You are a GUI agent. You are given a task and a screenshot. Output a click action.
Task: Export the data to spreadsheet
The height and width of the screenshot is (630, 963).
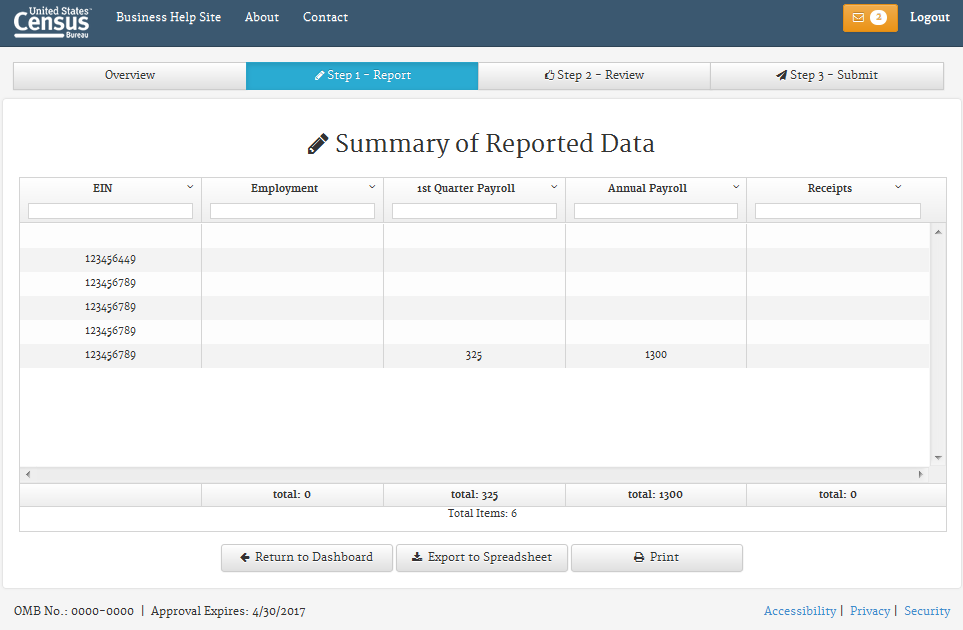(x=482, y=558)
